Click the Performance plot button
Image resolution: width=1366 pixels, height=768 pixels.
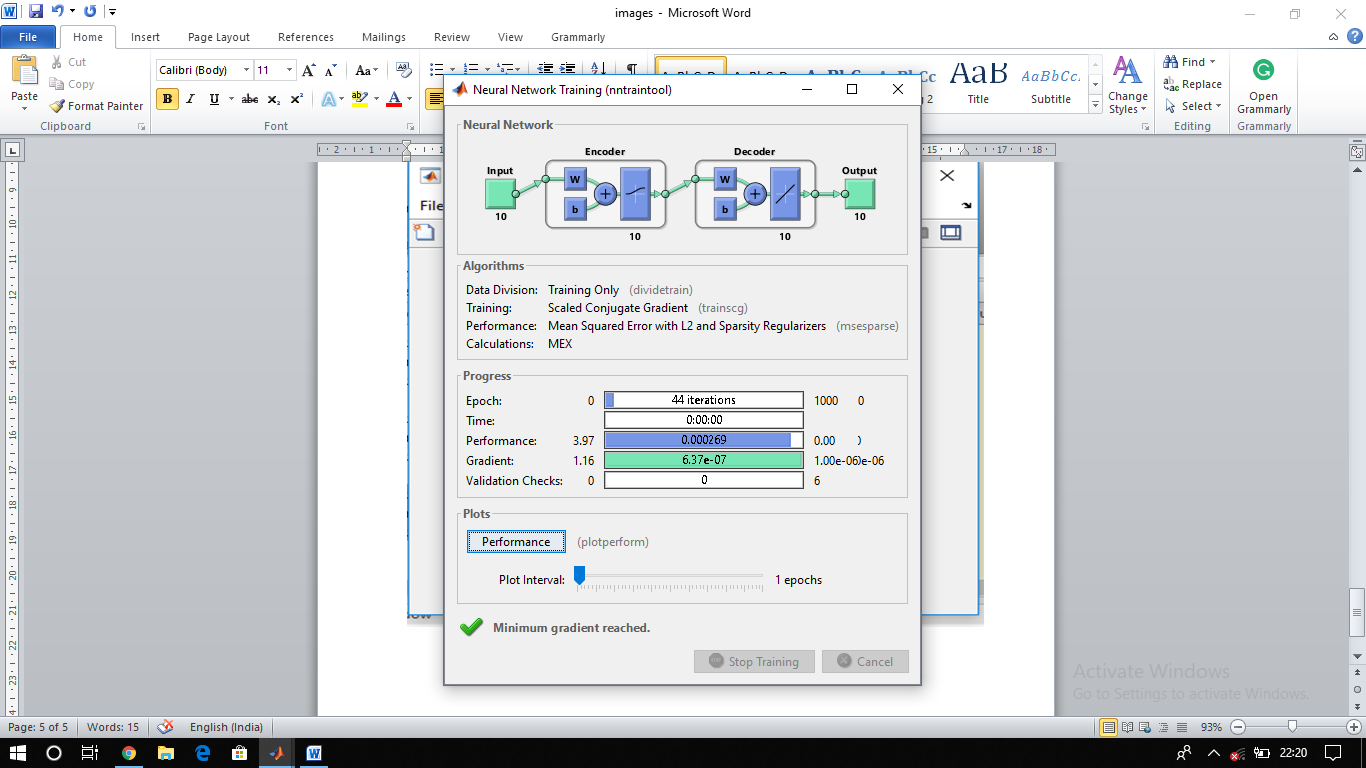pyautogui.click(x=516, y=542)
